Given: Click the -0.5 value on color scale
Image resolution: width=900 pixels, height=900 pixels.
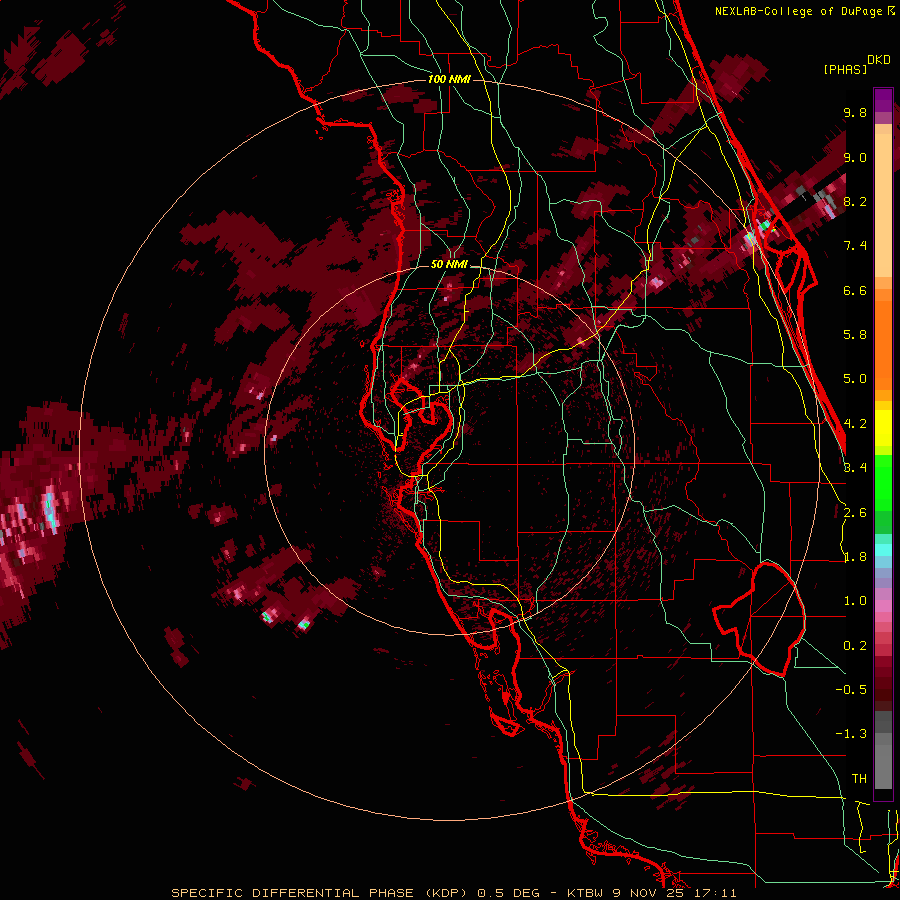Looking at the screenshot, I should coord(851,690).
